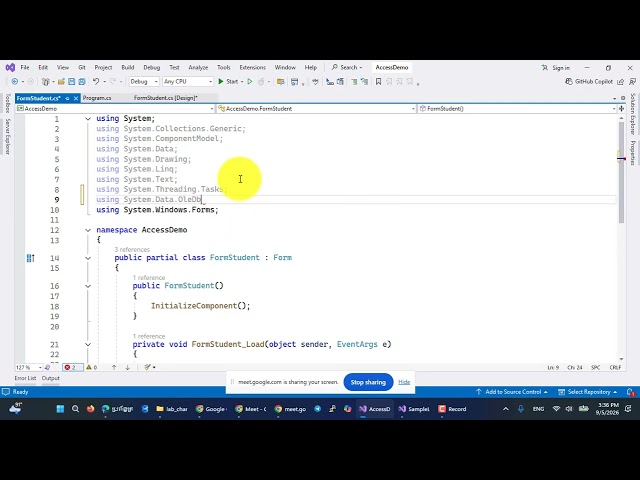Open the Project menu
This screenshot has height=480, width=640.
pos(103,67)
